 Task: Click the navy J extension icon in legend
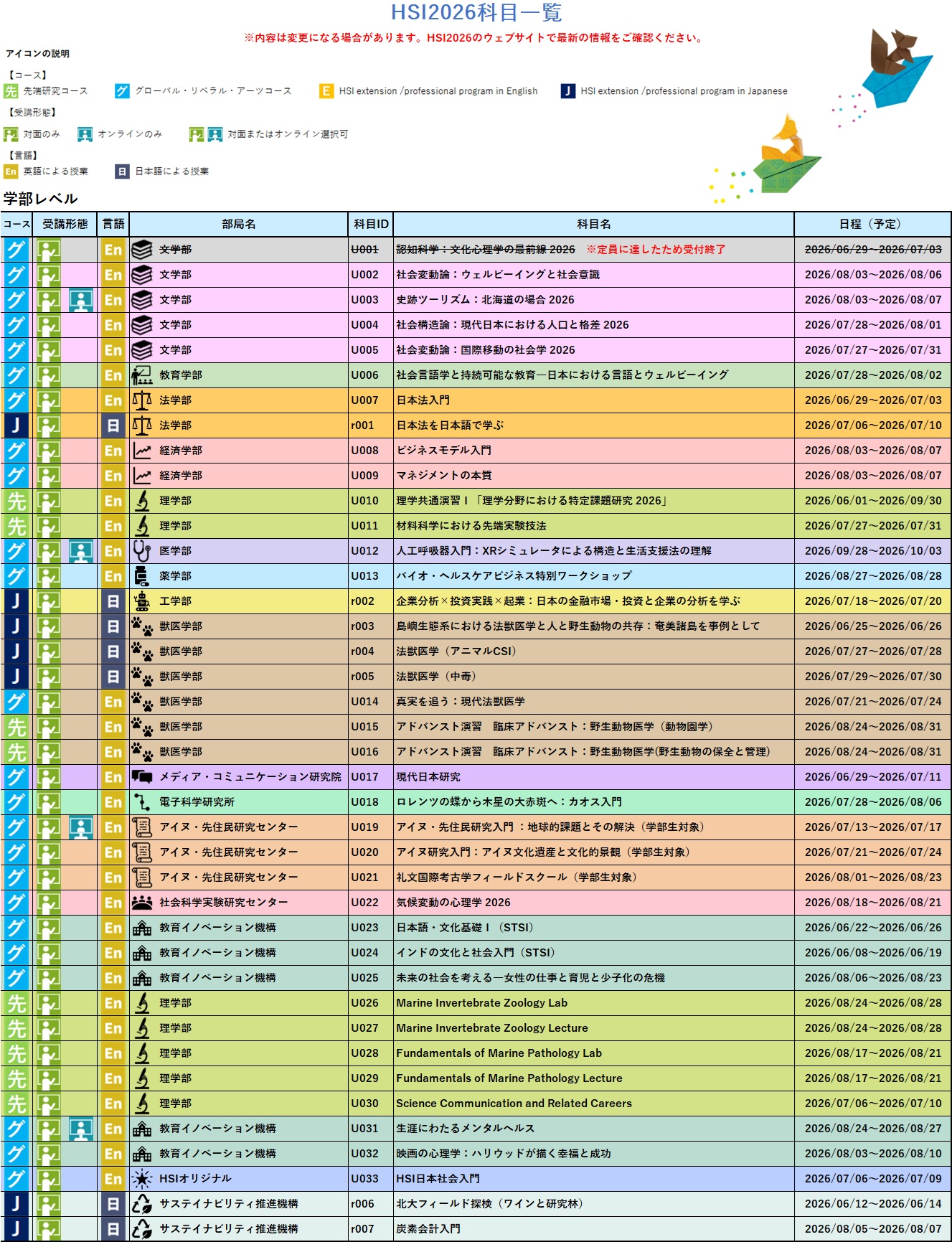[568, 91]
